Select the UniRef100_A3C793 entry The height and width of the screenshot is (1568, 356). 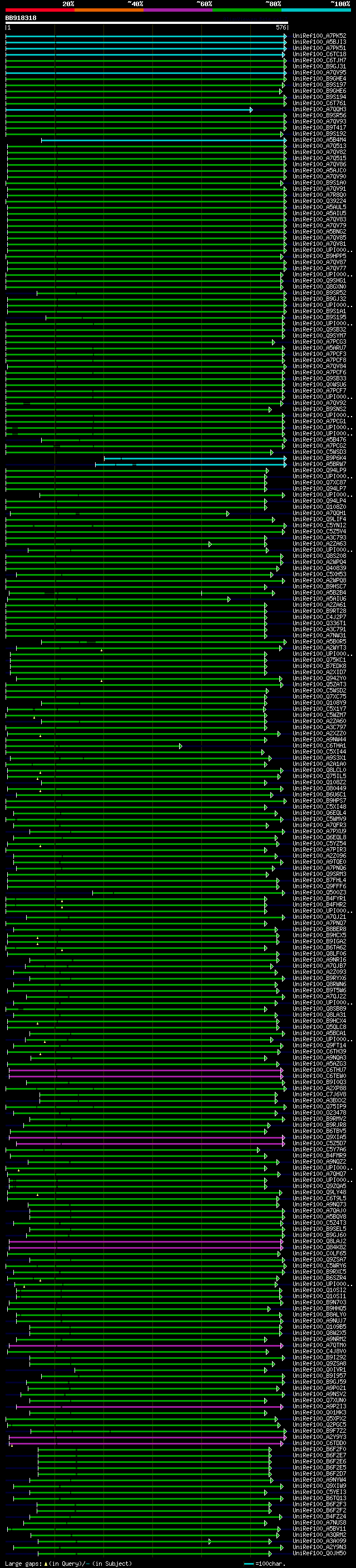coord(319,537)
